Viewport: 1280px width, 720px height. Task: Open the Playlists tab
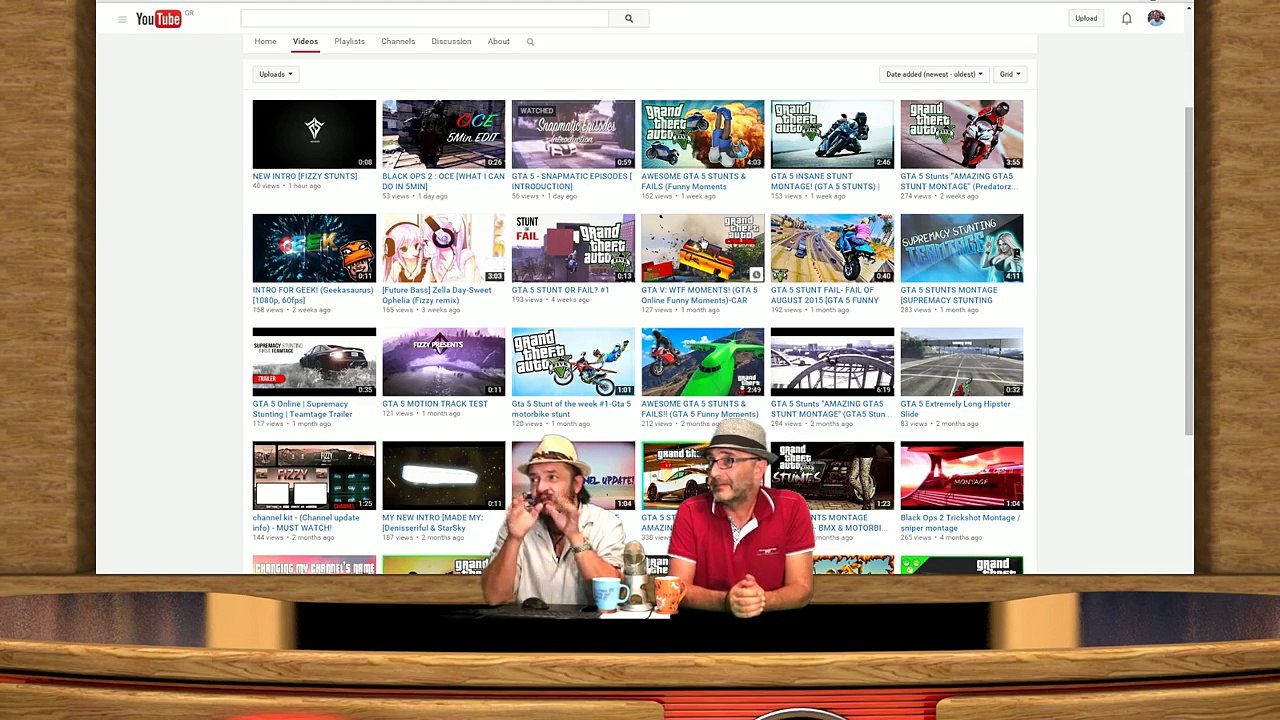349,41
